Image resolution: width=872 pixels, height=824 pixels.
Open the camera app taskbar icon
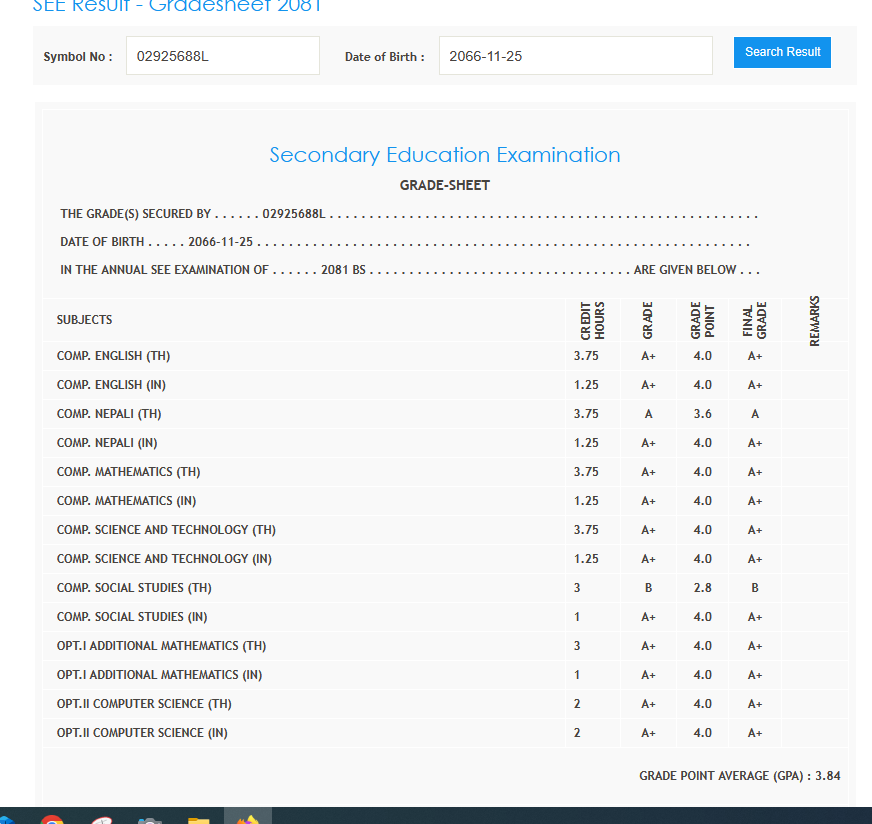click(x=150, y=820)
